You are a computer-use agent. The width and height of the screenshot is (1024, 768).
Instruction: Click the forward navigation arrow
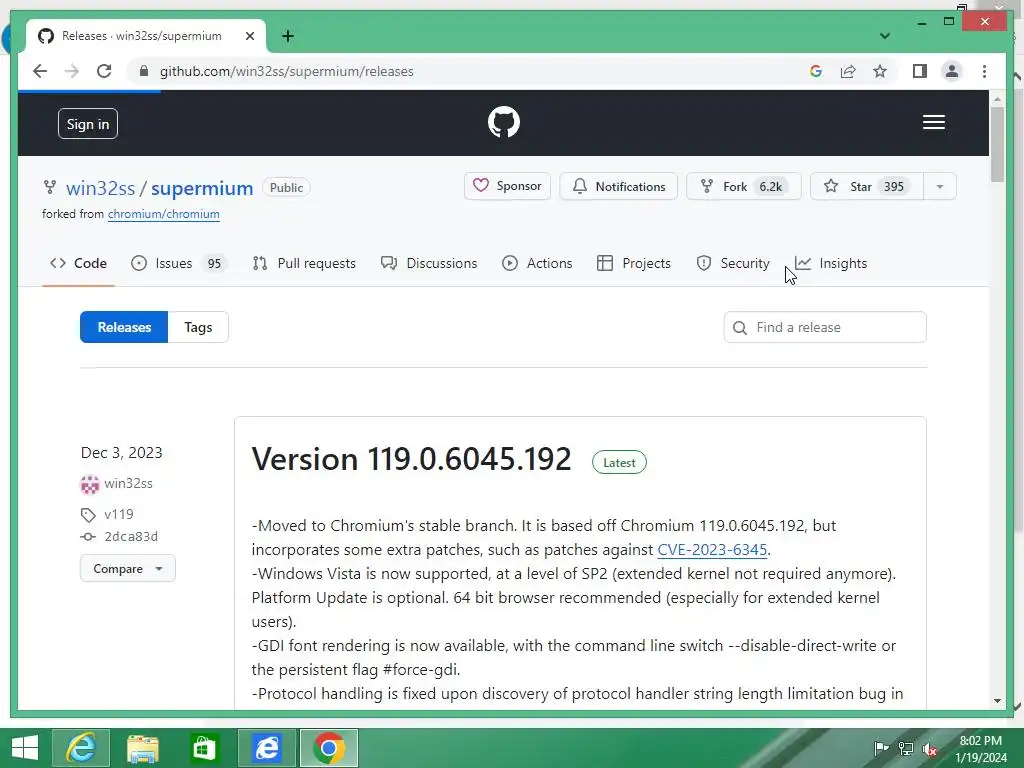pos(72,71)
